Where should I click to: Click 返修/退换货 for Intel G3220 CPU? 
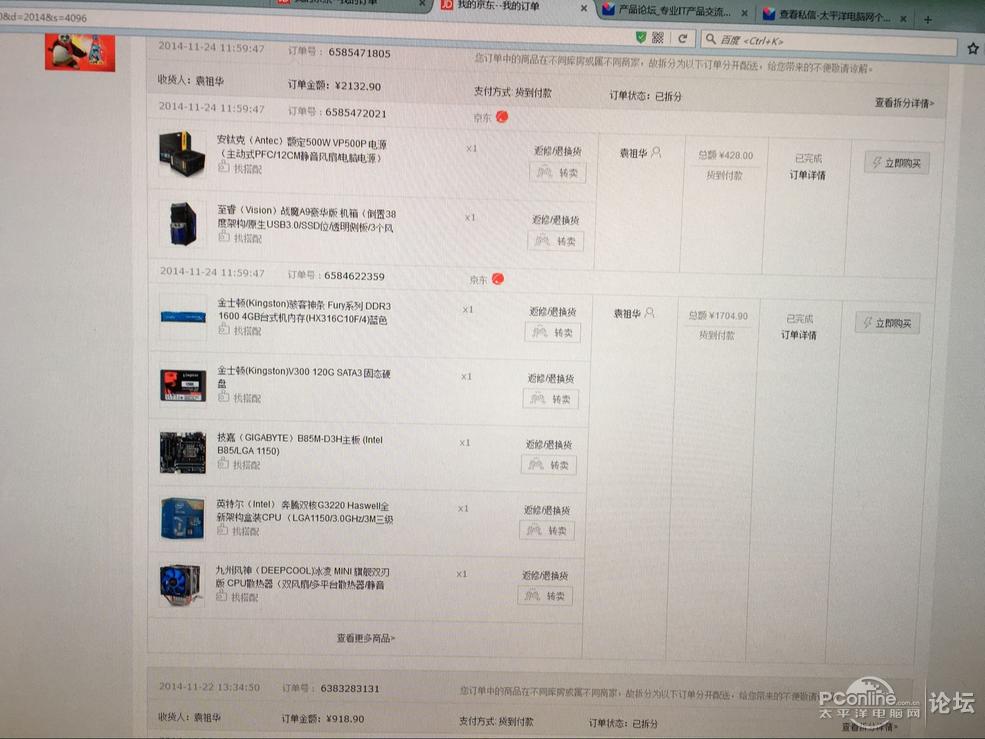pyautogui.click(x=547, y=510)
